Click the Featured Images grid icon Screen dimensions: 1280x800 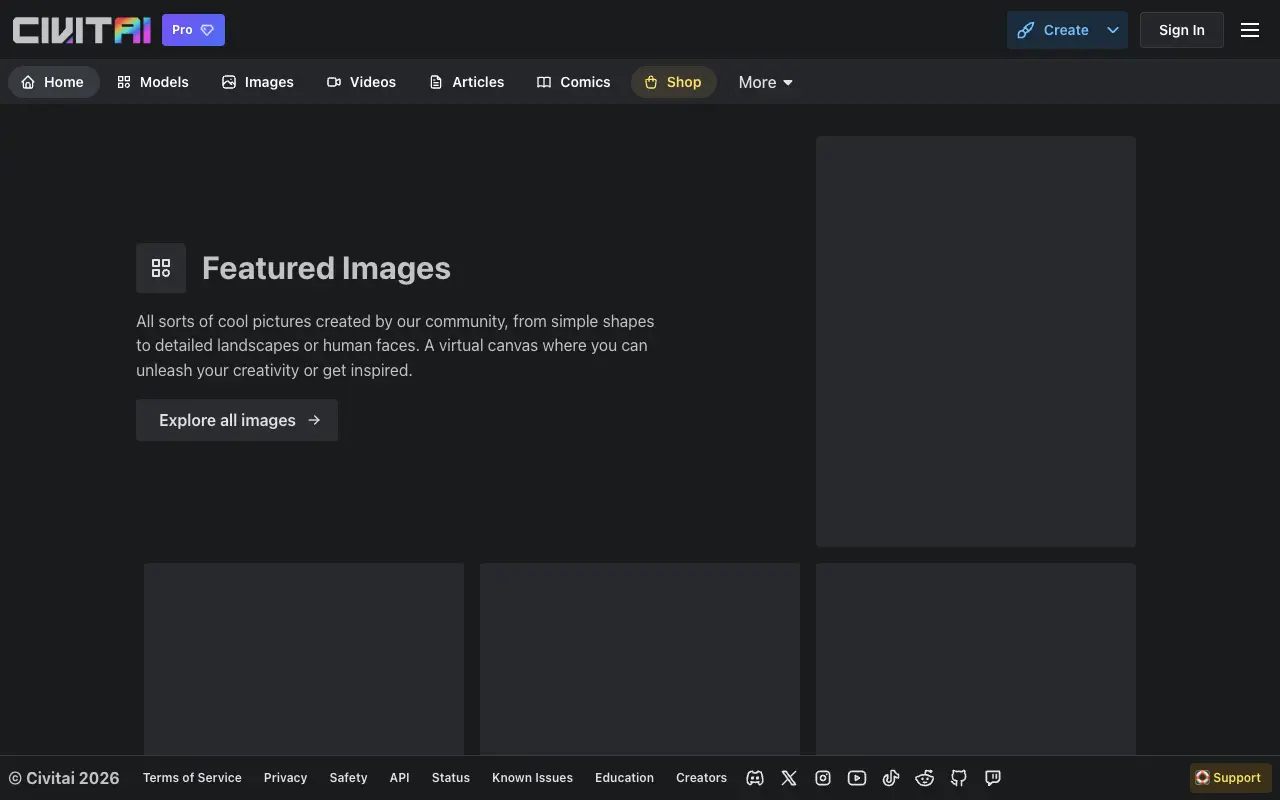click(161, 268)
